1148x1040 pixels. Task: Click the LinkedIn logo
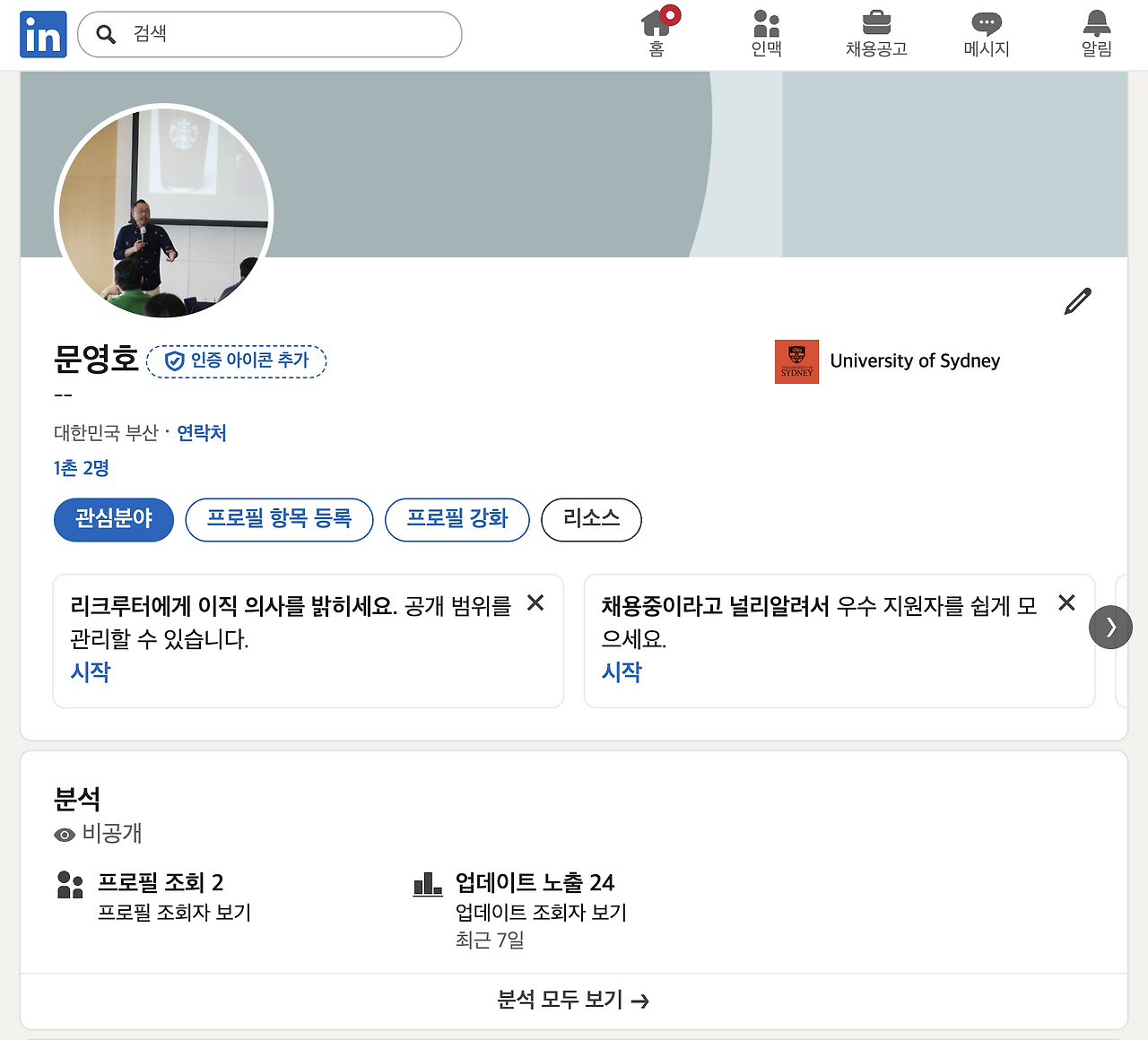tap(43, 33)
